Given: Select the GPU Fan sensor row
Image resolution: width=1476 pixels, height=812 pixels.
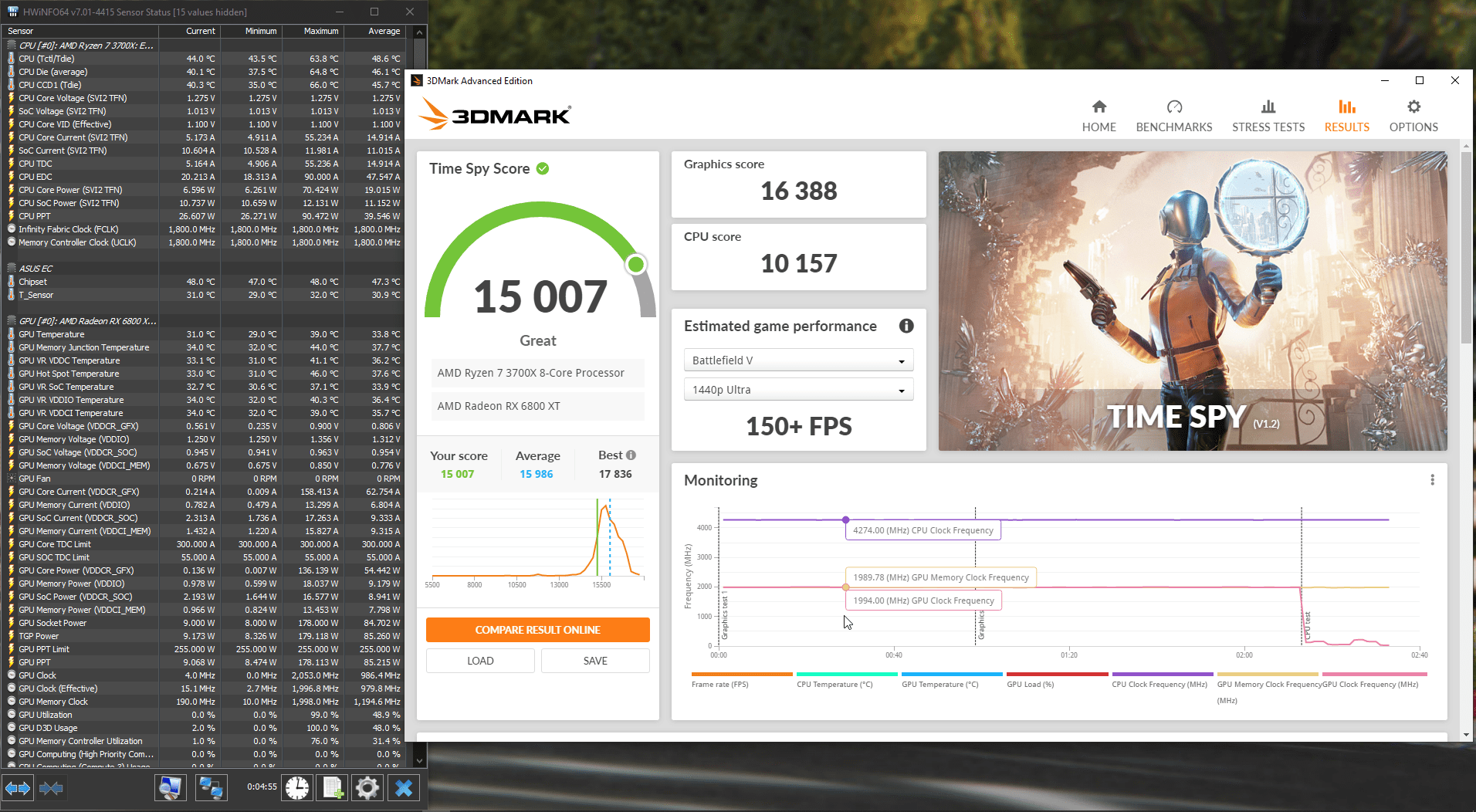Looking at the screenshot, I should pyautogui.click(x=205, y=479).
